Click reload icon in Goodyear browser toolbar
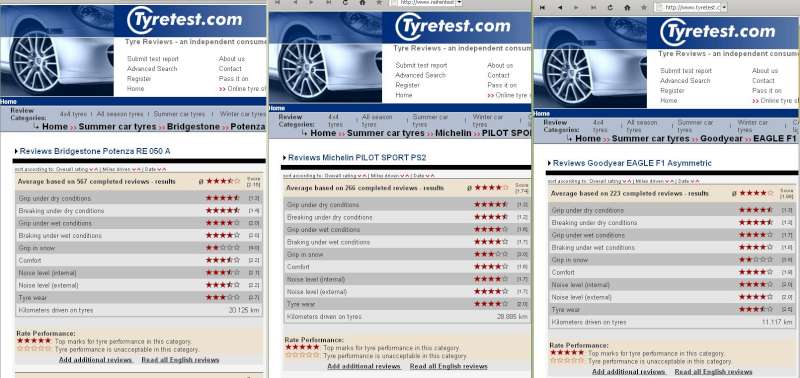Screen dimensions: 800x378 click(610, 8)
